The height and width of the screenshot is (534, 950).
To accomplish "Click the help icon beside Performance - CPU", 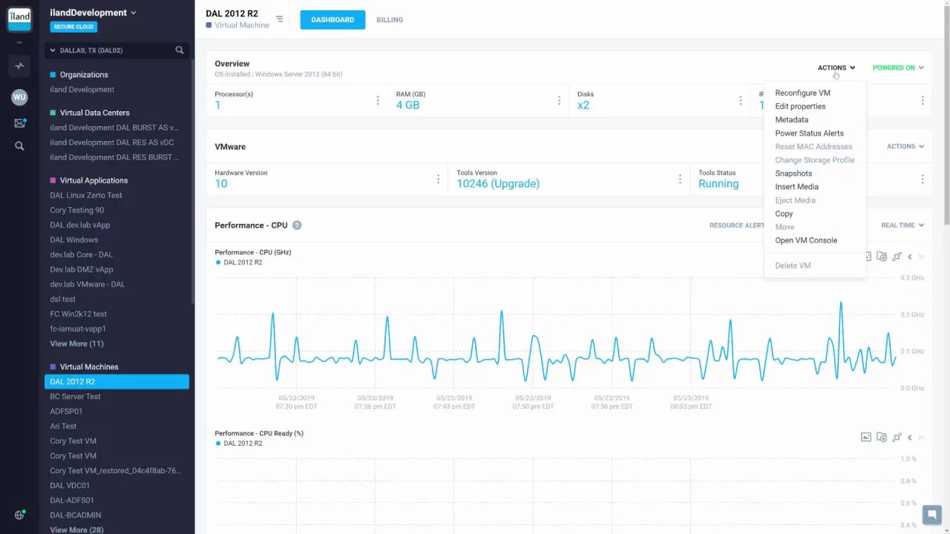I will (x=297, y=225).
